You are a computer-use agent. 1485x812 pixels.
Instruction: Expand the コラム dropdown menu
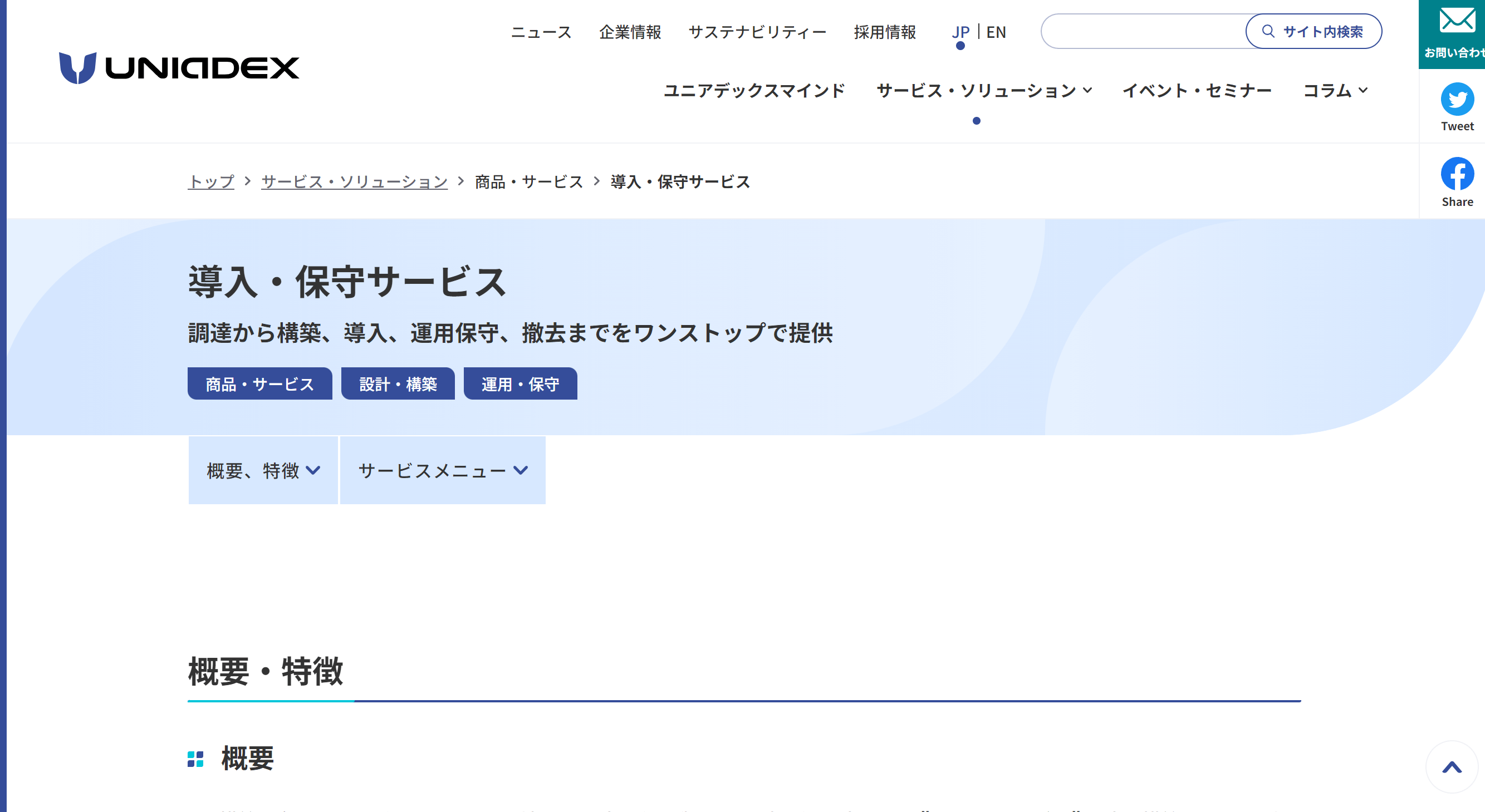[1335, 91]
